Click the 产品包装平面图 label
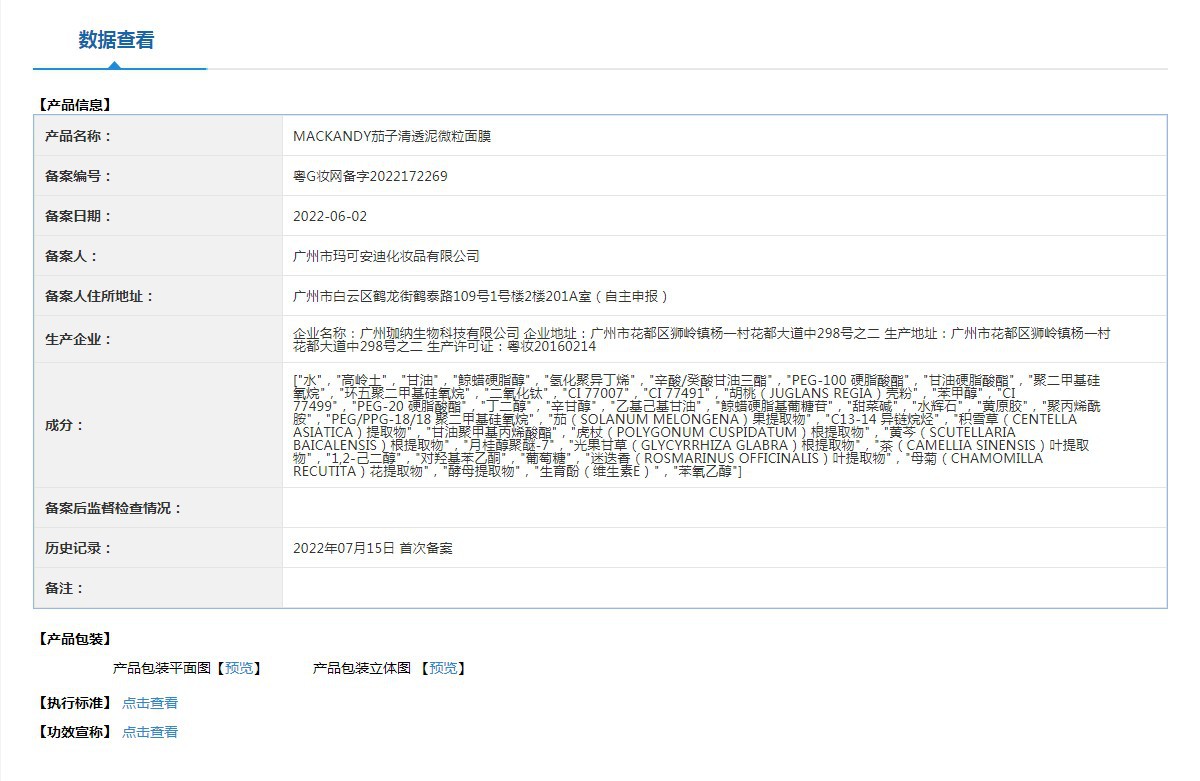Screen dimensions: 1200x781 click(162, 668)
